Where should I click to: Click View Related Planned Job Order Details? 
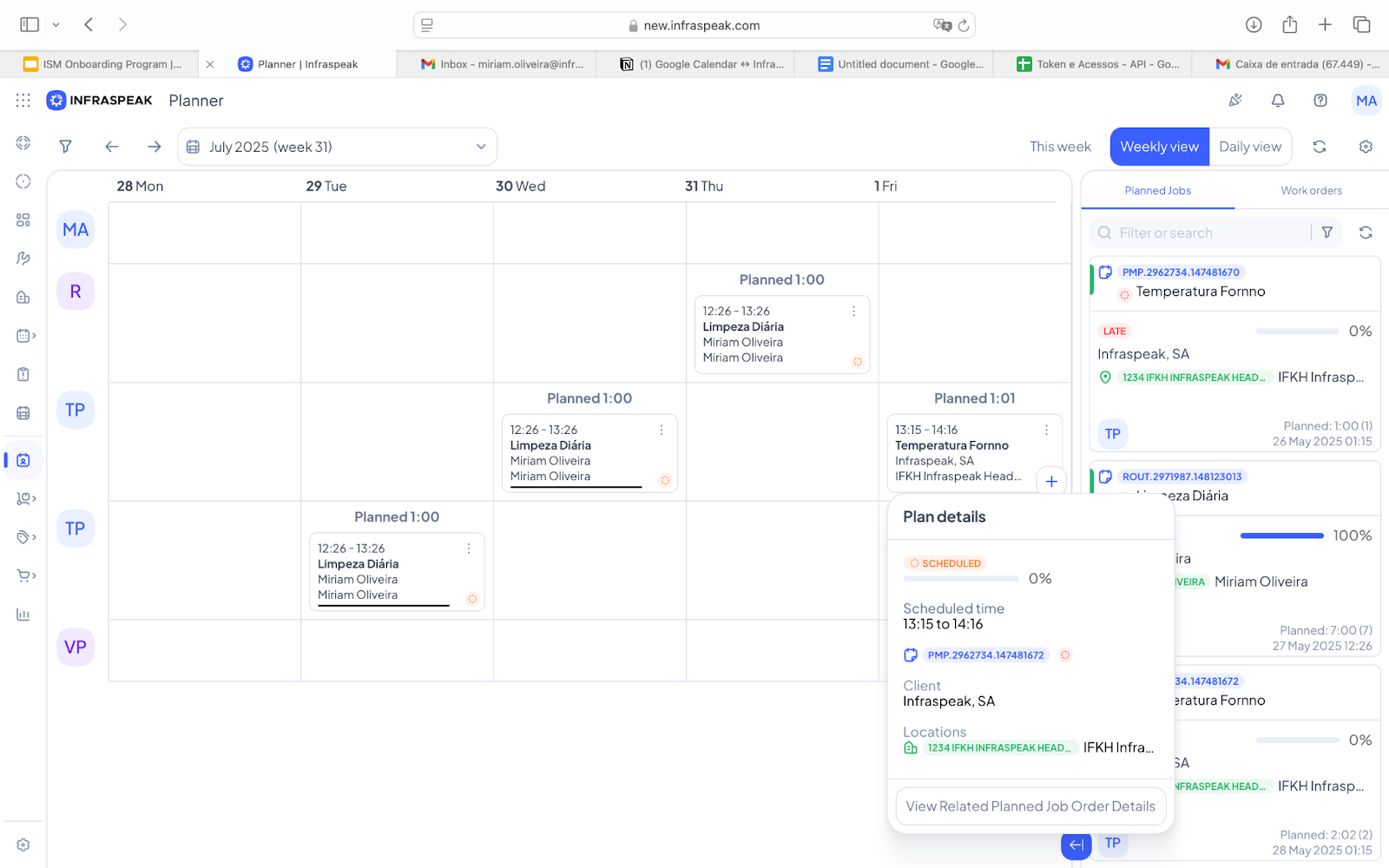(1030, 806)
